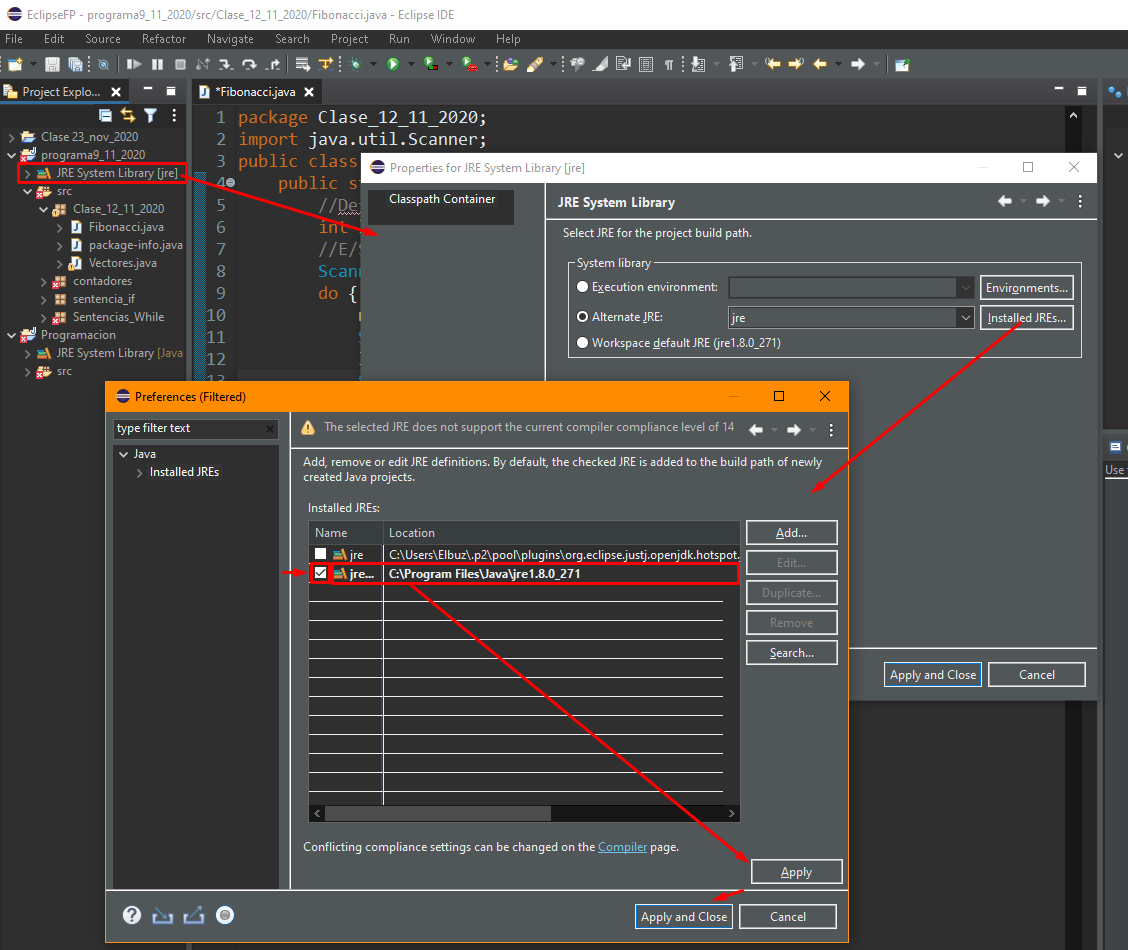Click the Open Type folder icon
This screenshot has height=950, width=1128.
point(511,64)
